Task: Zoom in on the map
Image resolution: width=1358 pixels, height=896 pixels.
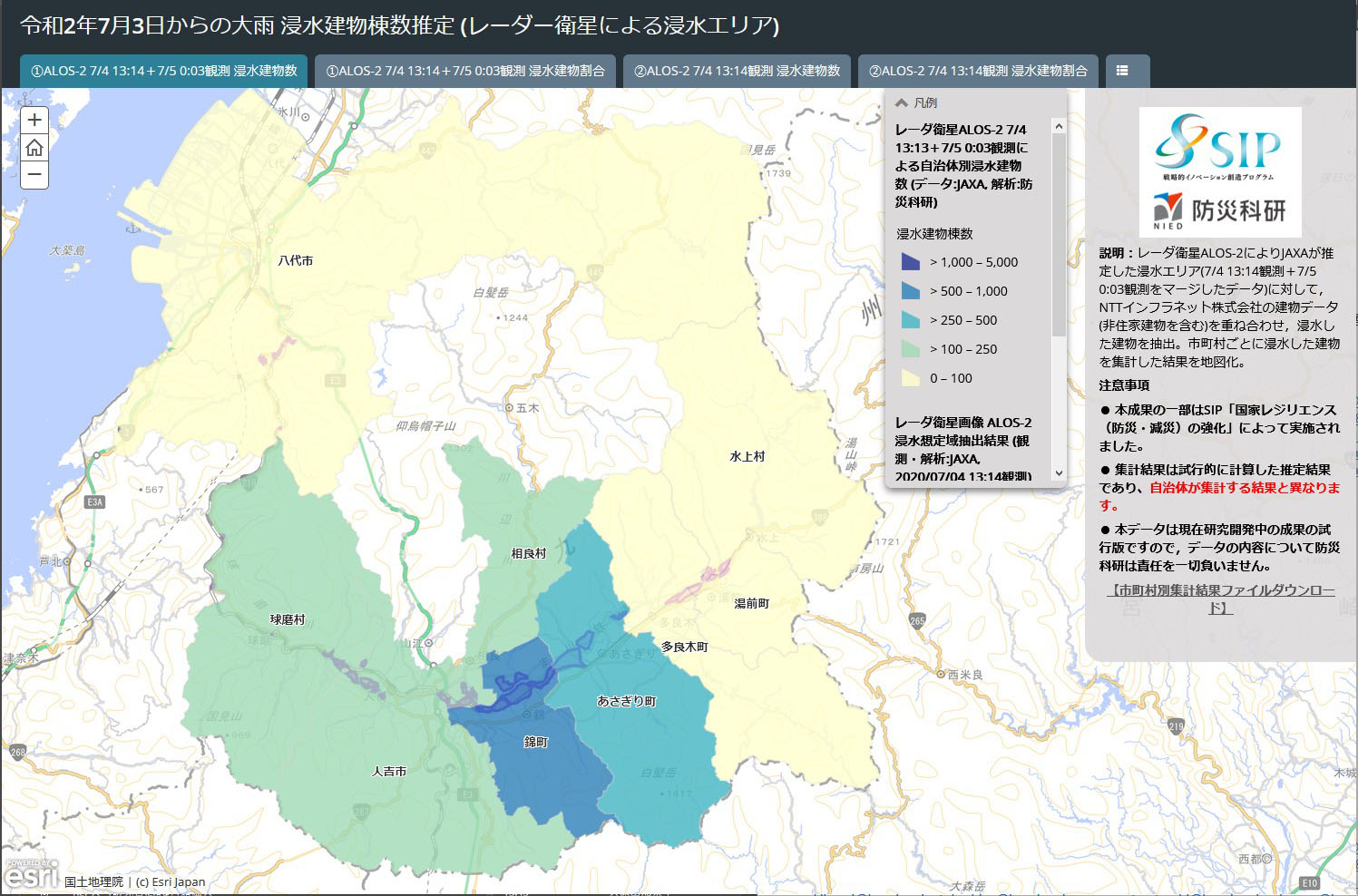Action: tap(34, 120)
